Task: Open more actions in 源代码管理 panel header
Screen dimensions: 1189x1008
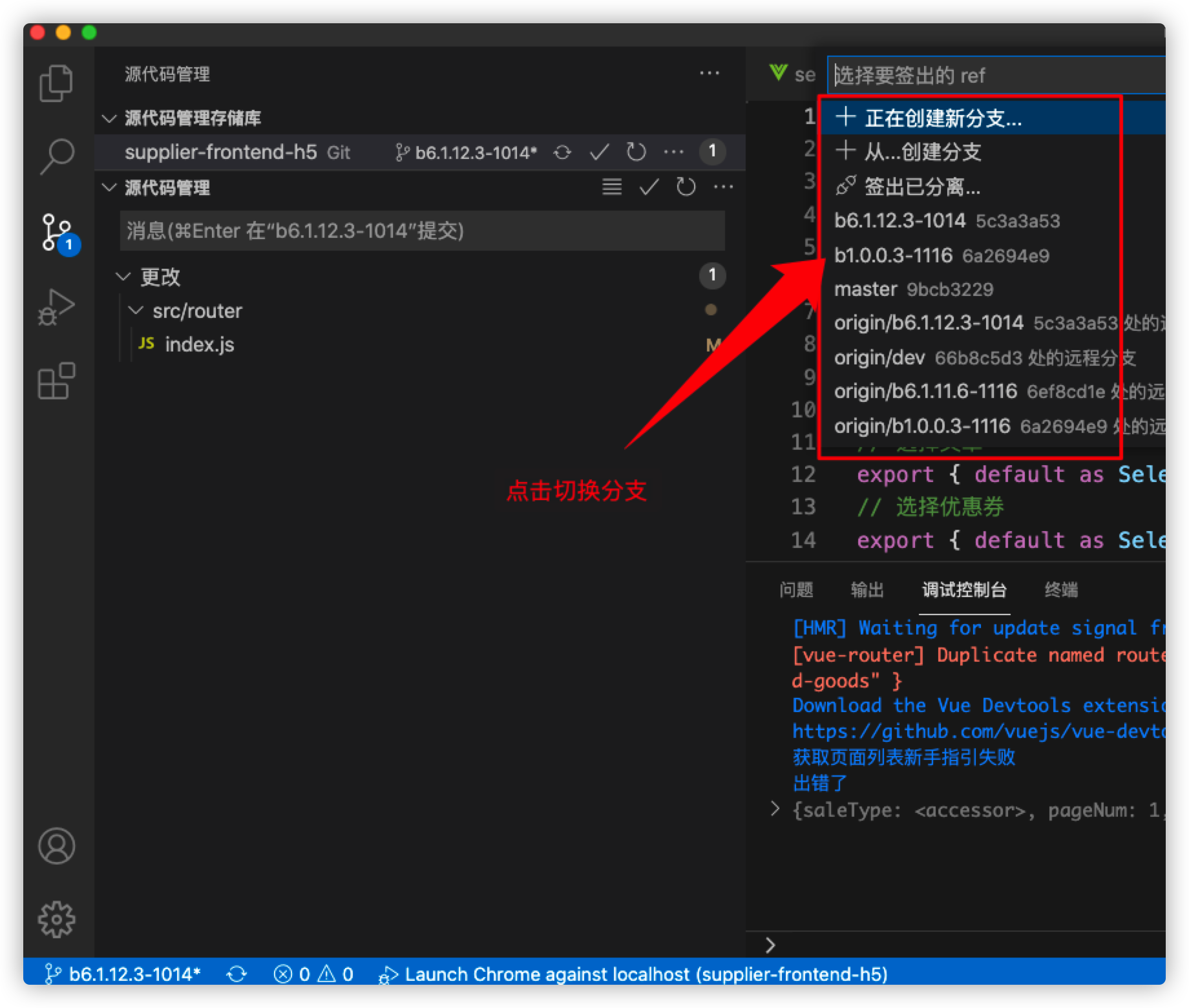Action: (x=710, y=74)
